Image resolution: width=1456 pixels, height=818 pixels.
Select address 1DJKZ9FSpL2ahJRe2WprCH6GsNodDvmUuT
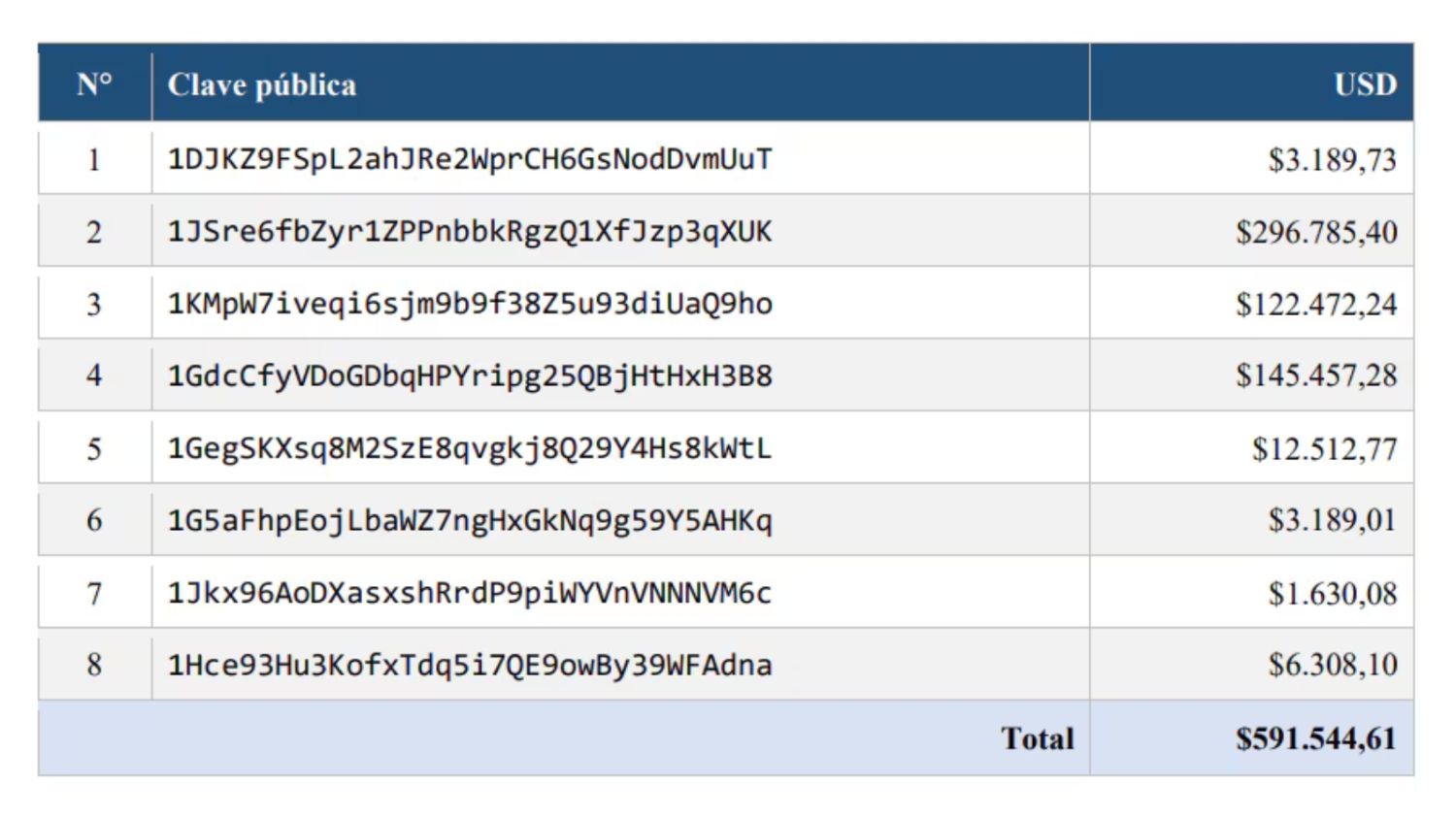[470, 159]
